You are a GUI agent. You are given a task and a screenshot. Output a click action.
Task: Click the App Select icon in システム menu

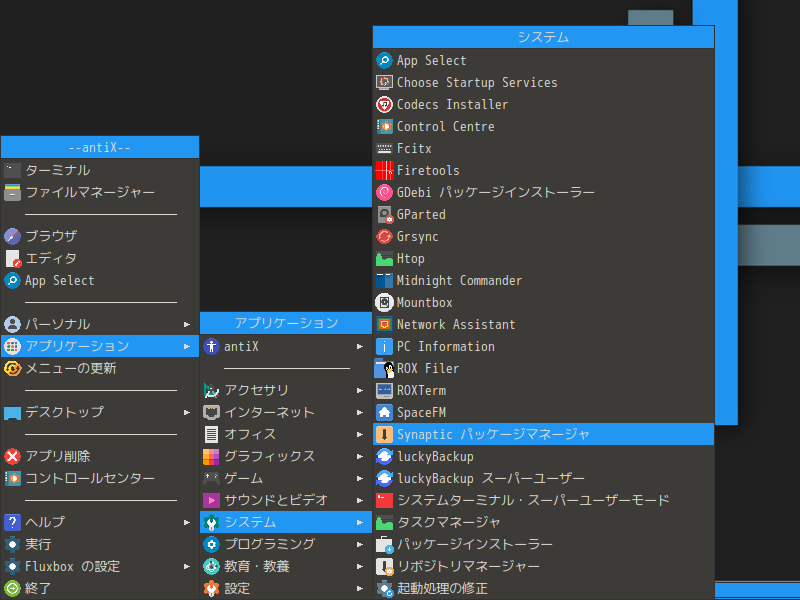tap(384, 60)
